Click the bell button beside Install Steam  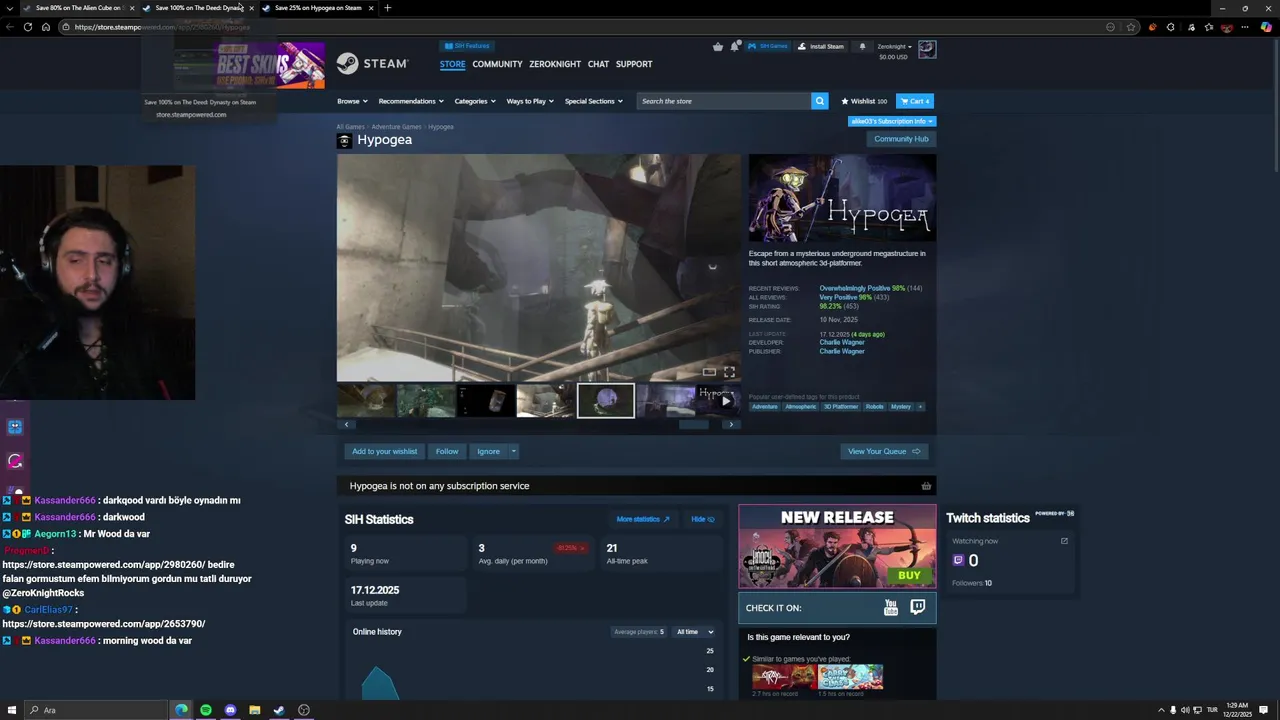click(x=862, y=46)
